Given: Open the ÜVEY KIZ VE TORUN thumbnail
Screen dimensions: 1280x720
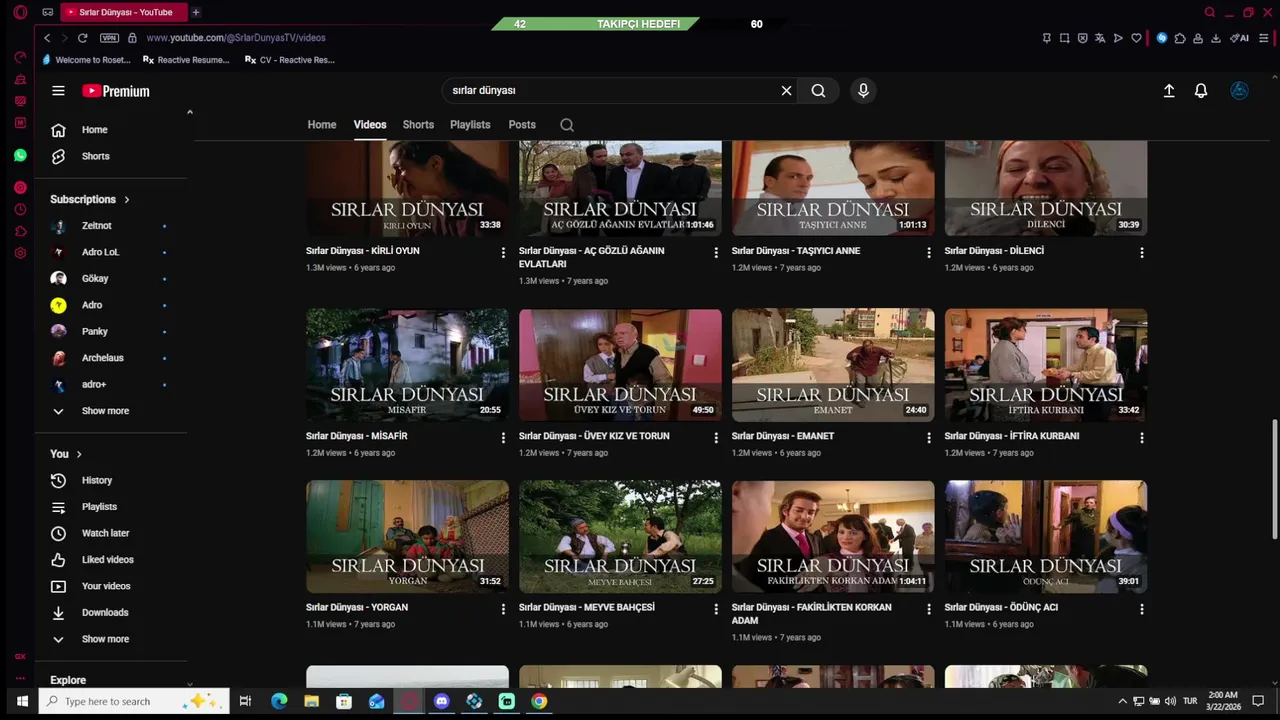Looking at the screenshot, I should (620, 365).
